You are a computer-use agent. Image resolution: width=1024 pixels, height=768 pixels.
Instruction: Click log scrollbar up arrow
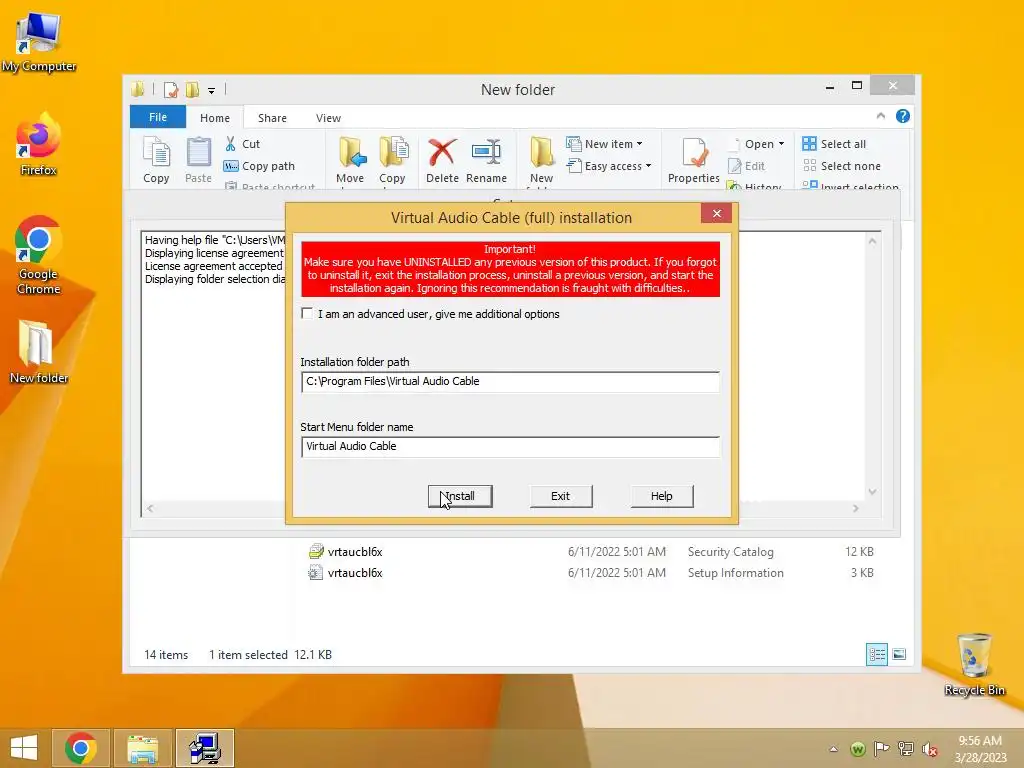coord(872,241)
